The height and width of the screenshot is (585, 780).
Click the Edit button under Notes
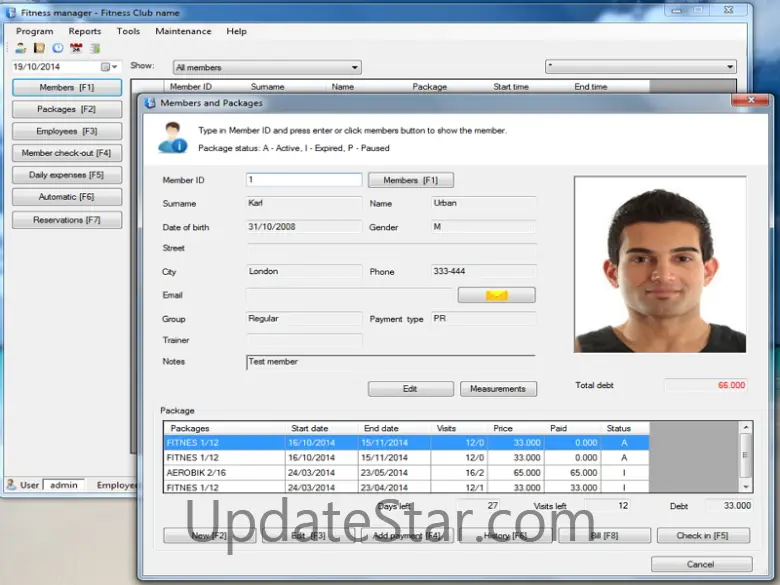pos(411,389)
